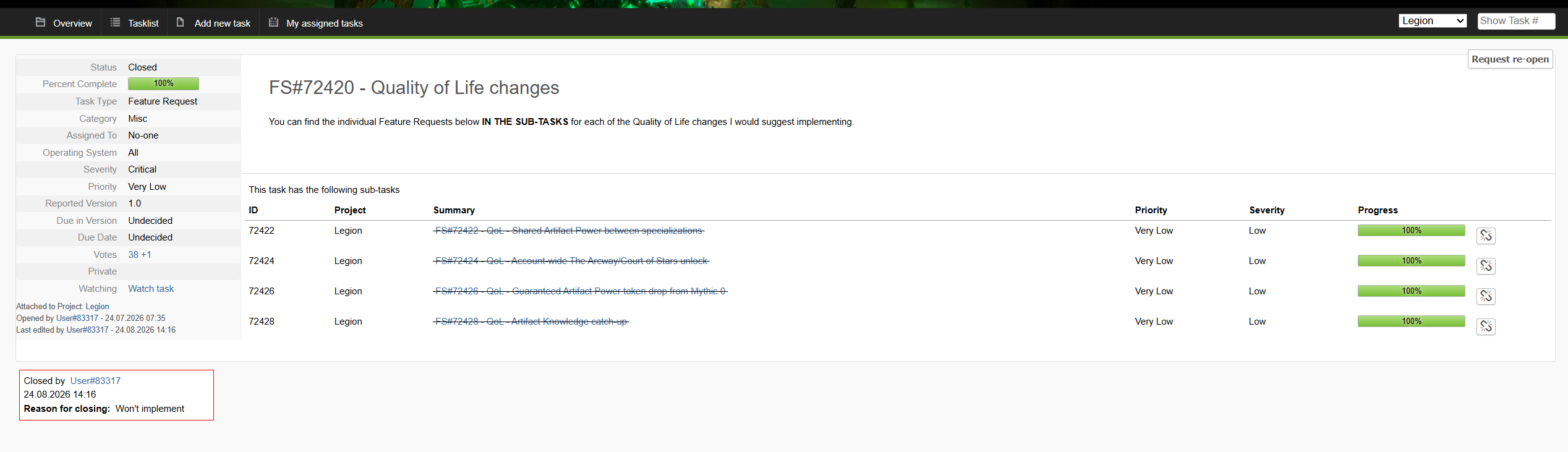Click the task title FS#72420 Quality of Life changes
The image size is (1568, 452).
[x=414, y=88]
